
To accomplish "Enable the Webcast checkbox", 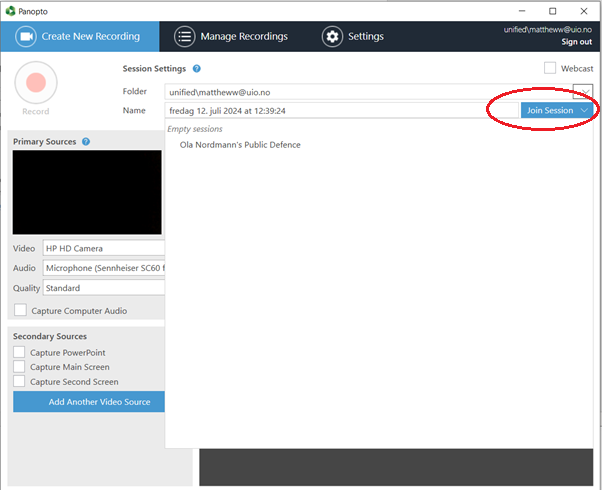I will click(x=550, y=68).
